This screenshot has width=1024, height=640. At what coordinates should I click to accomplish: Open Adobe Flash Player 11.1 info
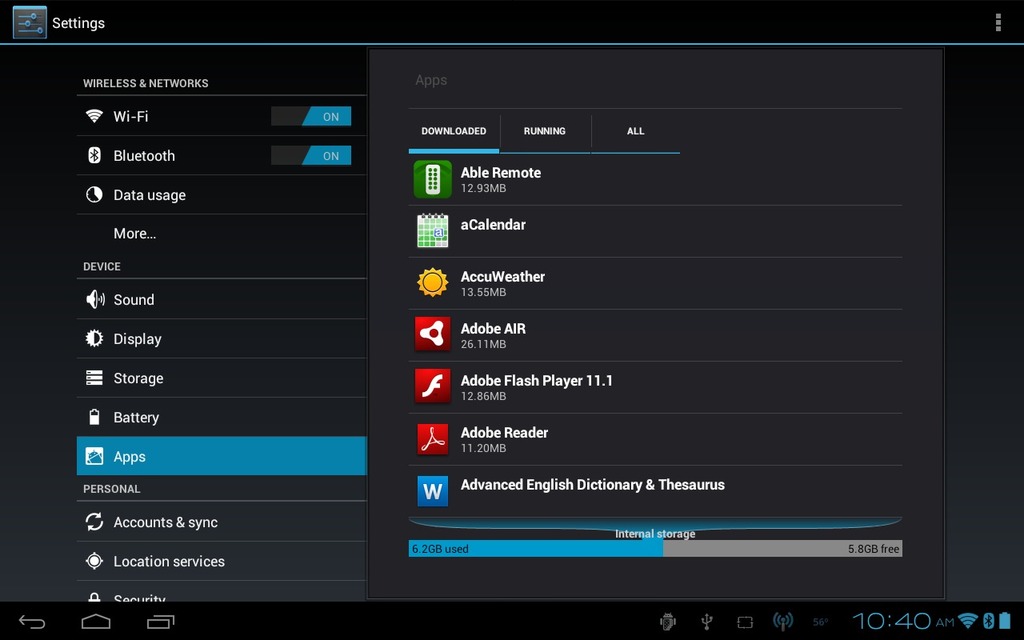coord(655,387)
